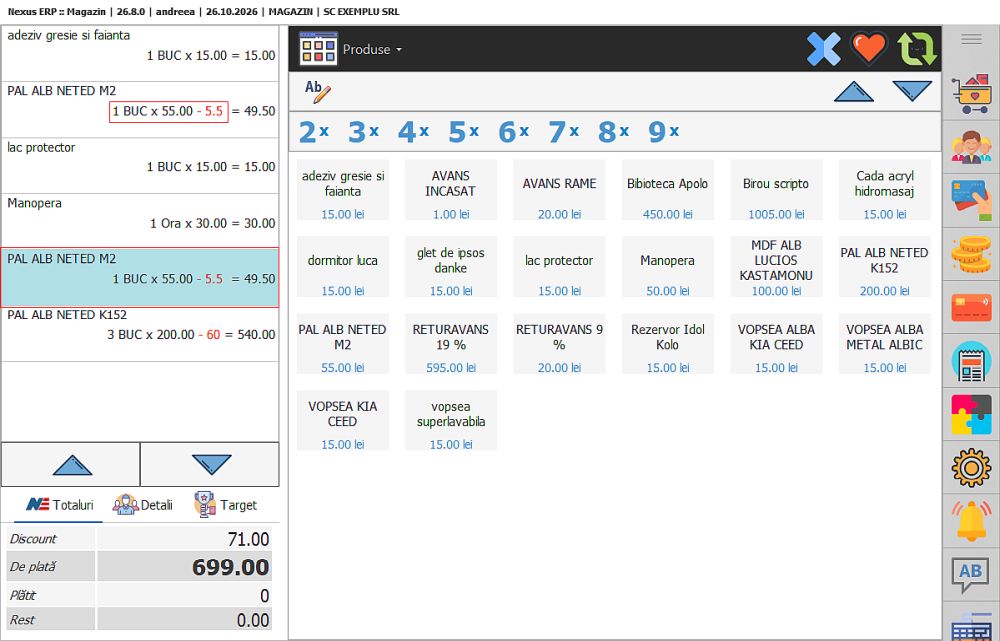The height and width of the screenshot is (641, 1000).
Task: Click the product grid icon beside Produse
Action: tap(318, 49)
